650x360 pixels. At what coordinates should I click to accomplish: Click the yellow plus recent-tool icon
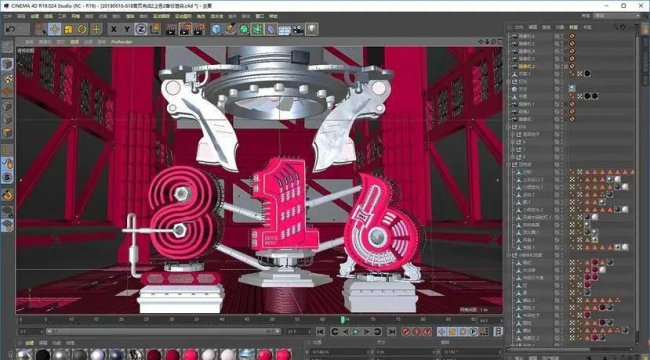[96, 29]
